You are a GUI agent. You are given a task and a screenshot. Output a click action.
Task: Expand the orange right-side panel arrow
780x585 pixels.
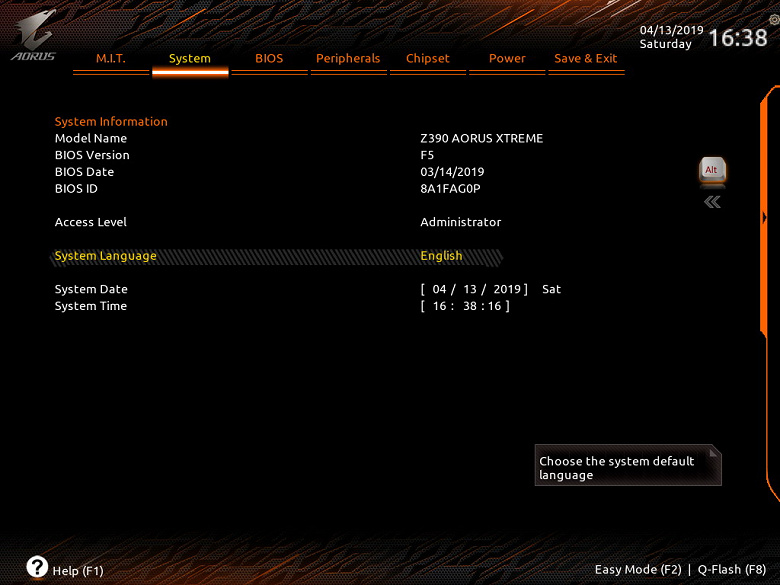[764, 217]
